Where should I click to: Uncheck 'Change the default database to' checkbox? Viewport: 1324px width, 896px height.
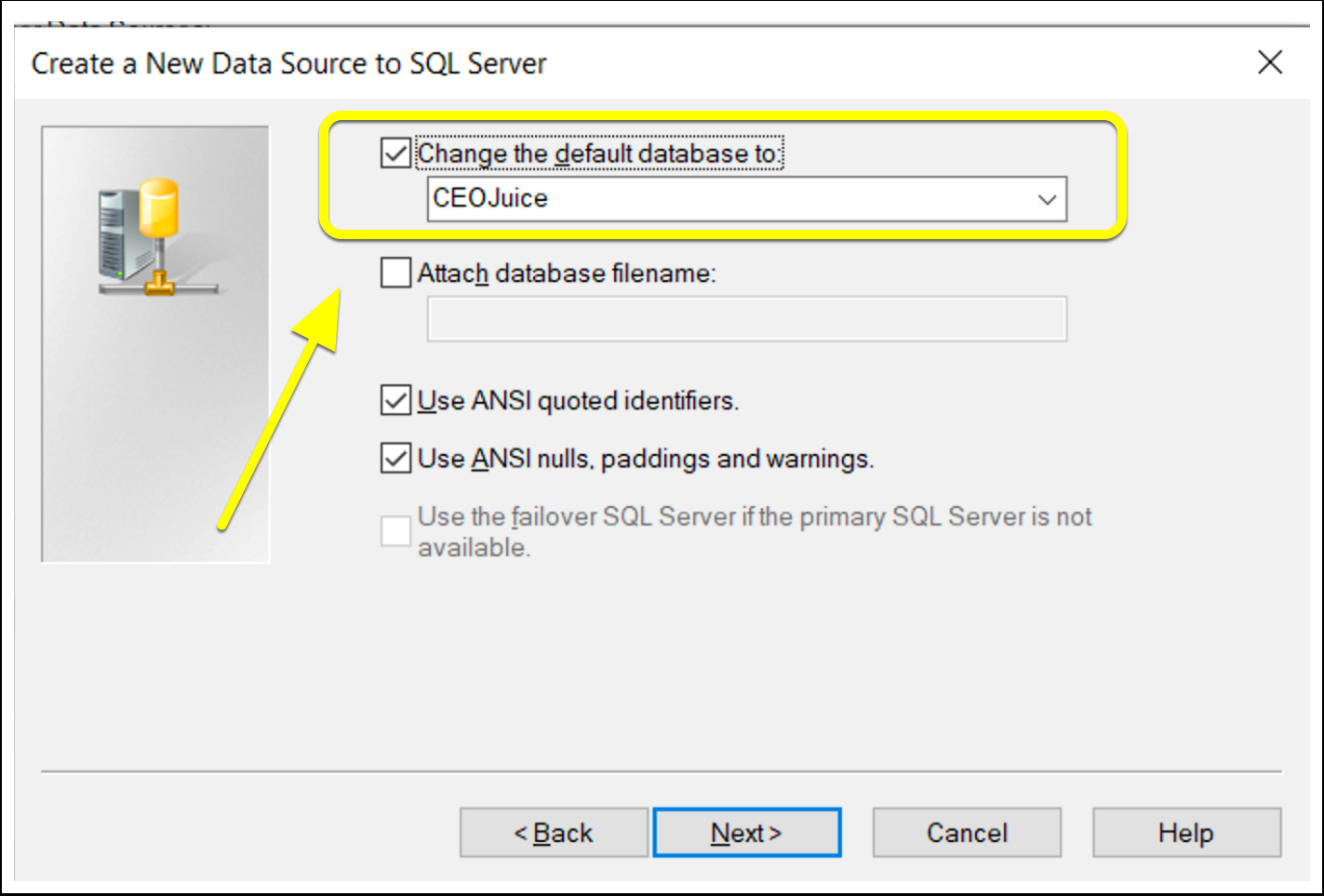click(395, 153)
